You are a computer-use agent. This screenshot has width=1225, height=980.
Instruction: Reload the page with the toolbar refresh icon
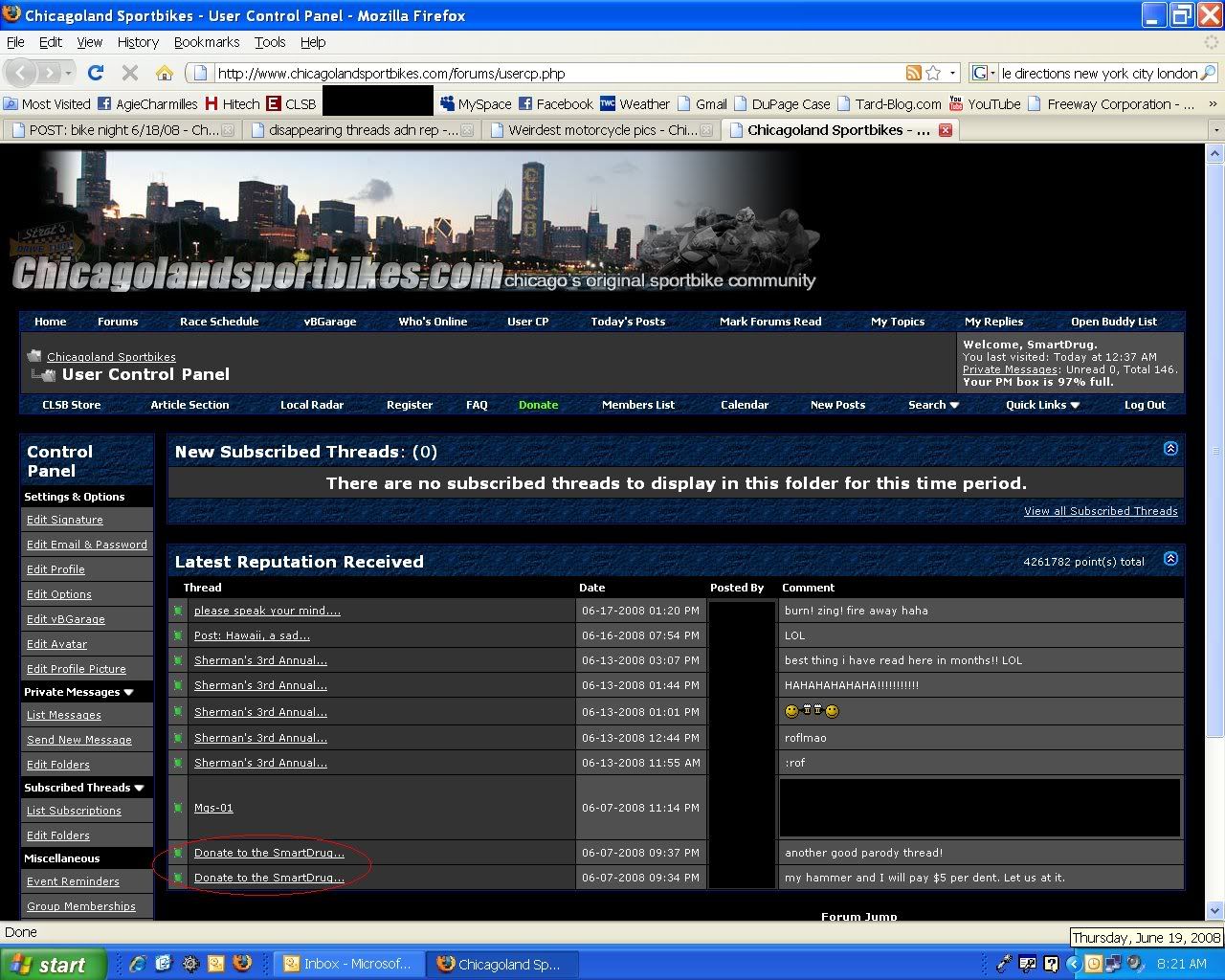[96, 73]
